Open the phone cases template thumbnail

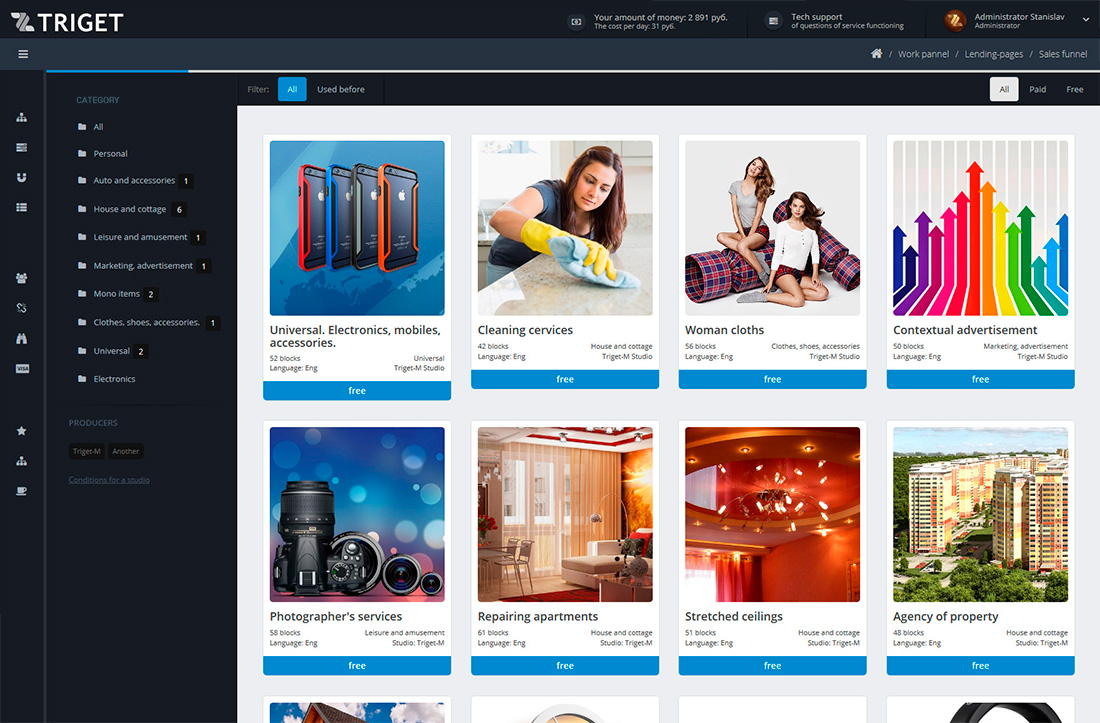click(x=357, y=228)
